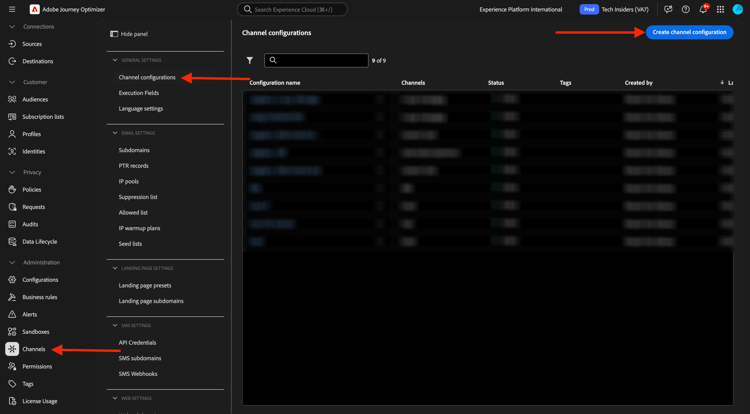
Task: Collapse the Connections section
Action: point(12,27)
